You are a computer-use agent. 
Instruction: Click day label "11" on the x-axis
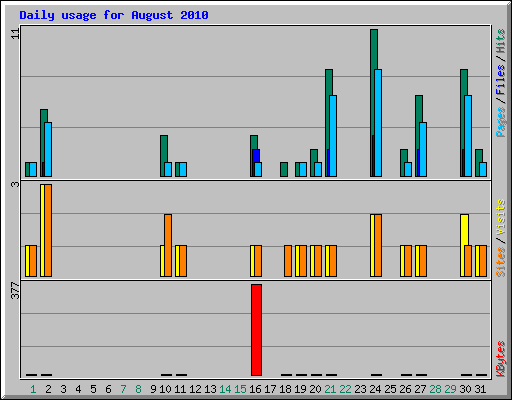(180, 389)
